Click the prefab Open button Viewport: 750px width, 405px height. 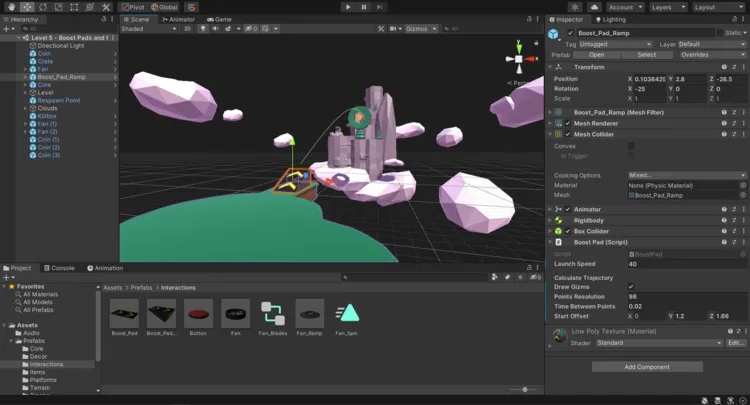pos(596,55)
